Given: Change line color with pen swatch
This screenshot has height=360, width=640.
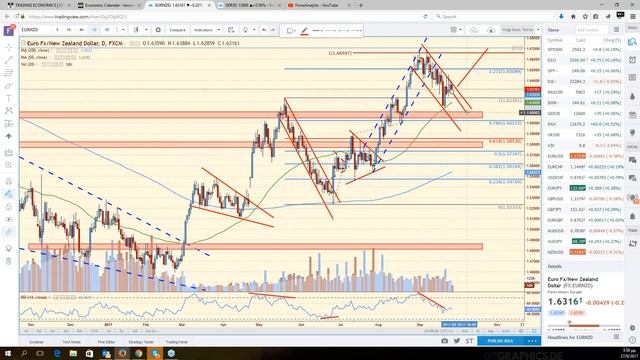Looking at the screenshot, I should coord(304,31).
